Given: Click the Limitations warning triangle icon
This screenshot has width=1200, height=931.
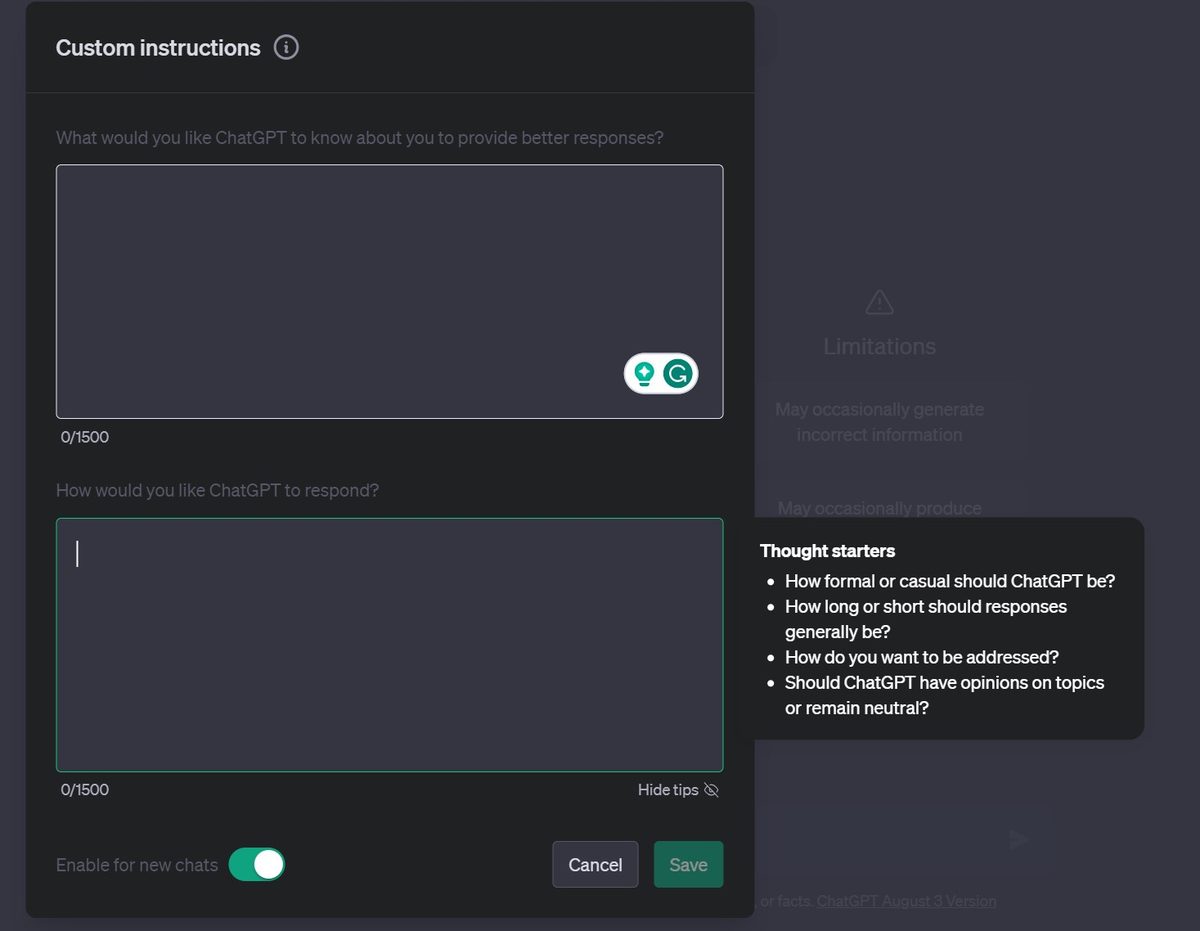Looking at the screenshot, I should tap(878, 301).
